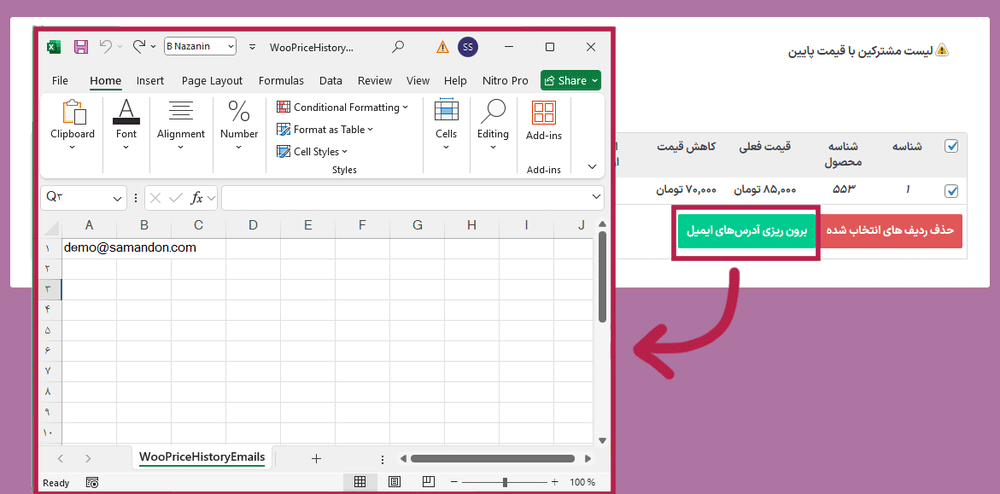Click the 100 % zoom level text
Screen dimensions: 1000x494
[x=582, y=483]
